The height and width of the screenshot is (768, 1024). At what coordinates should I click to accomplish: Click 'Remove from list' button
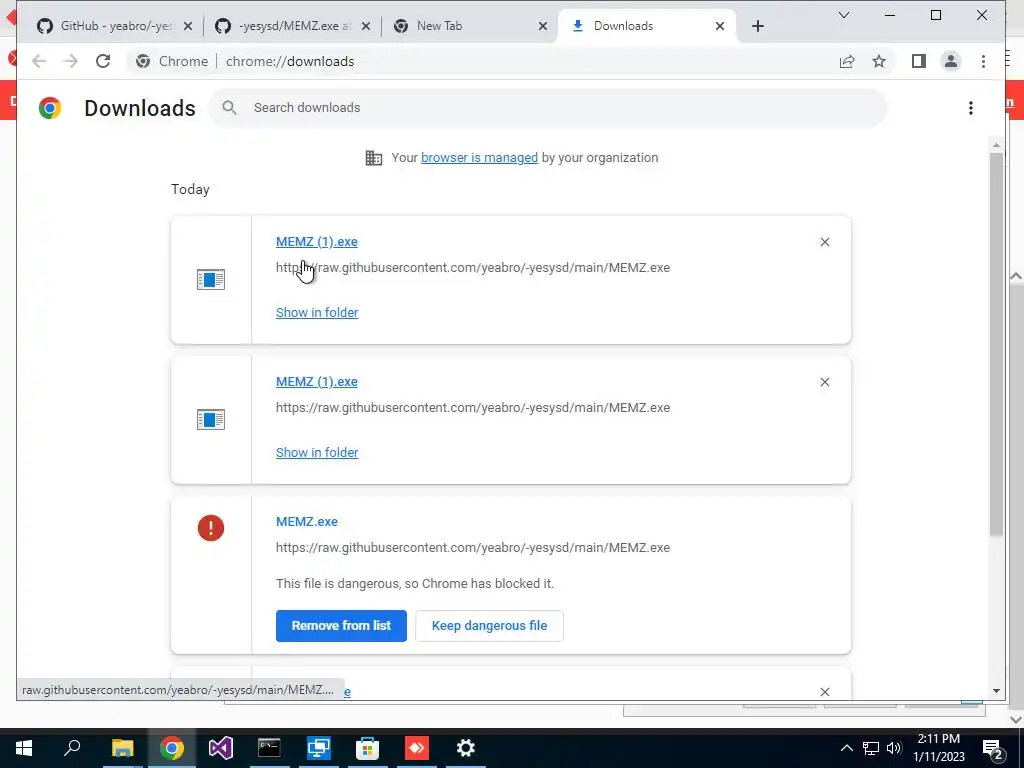341,626
